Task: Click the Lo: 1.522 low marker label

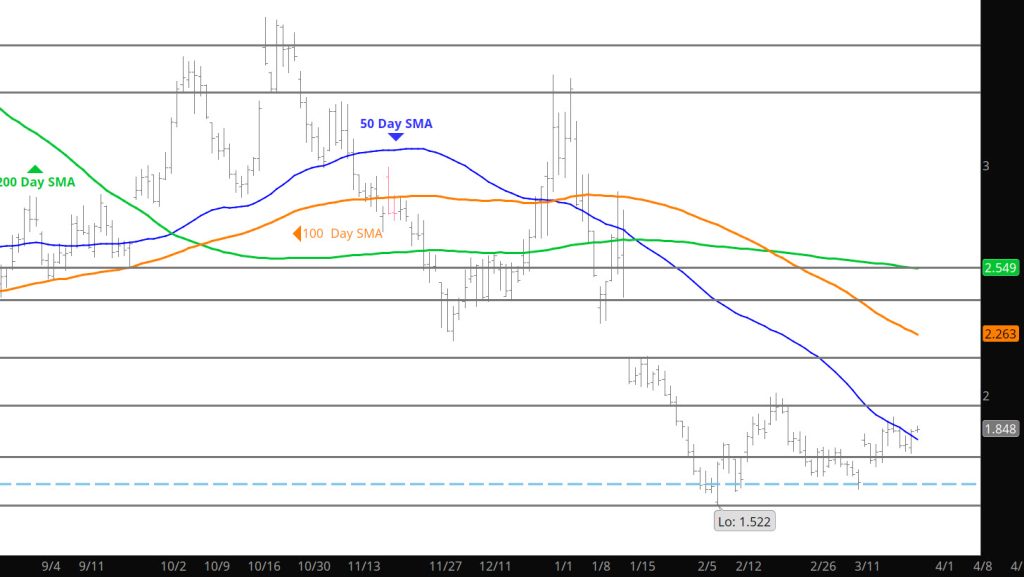Action: point(744,521)
